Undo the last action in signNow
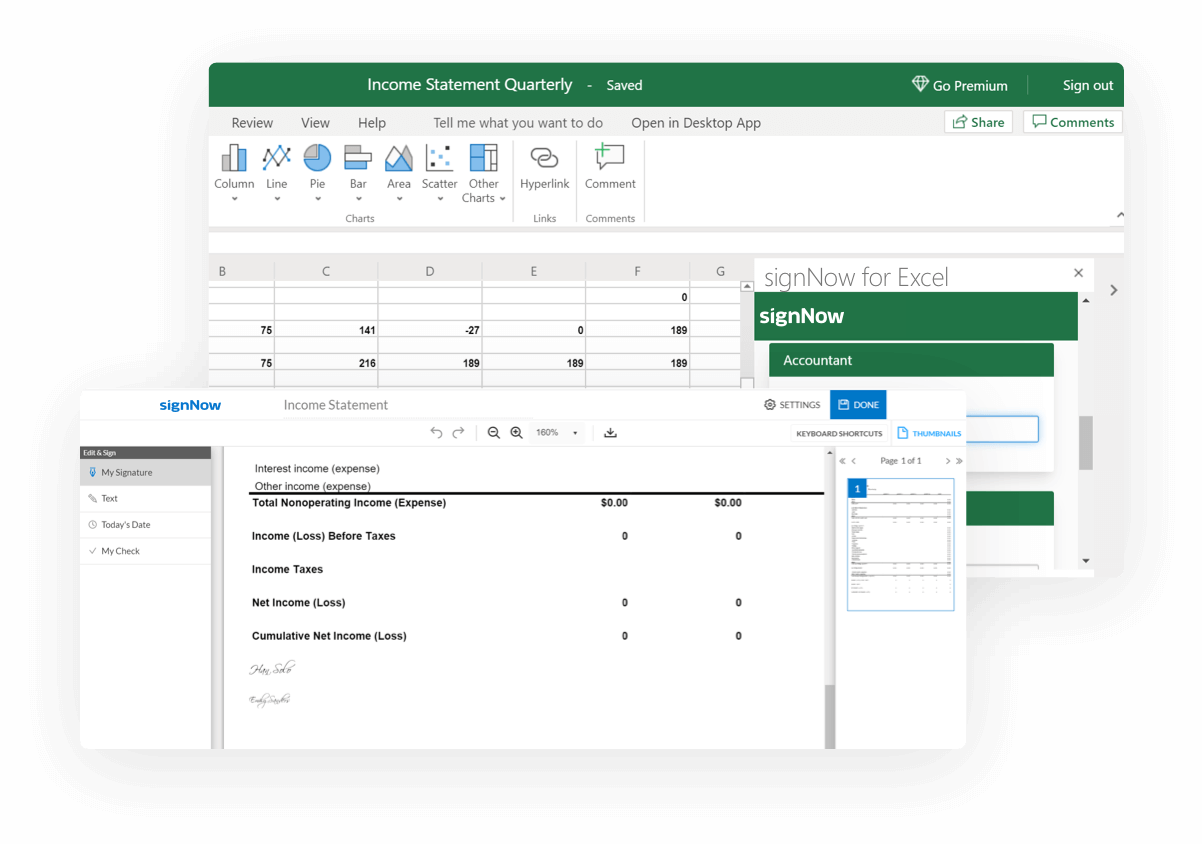Image resolution: width=1202 pixels, height=844 pixels. tap(436, 433)
